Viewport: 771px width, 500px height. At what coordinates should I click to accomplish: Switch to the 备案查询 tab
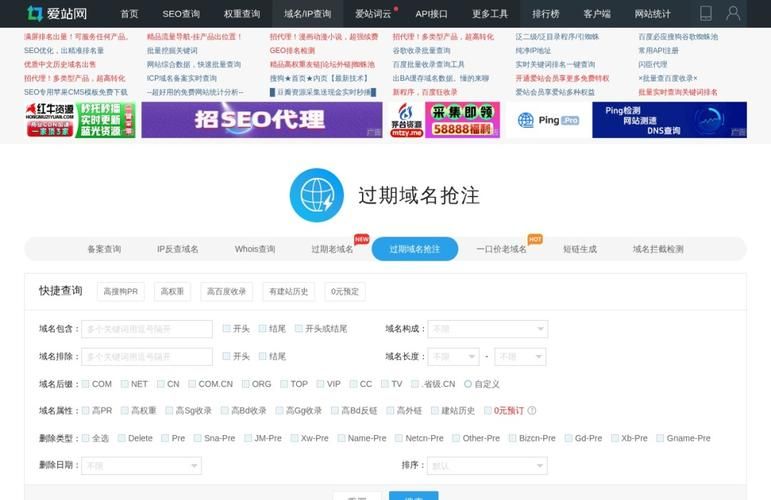click(x=104, y=249)
